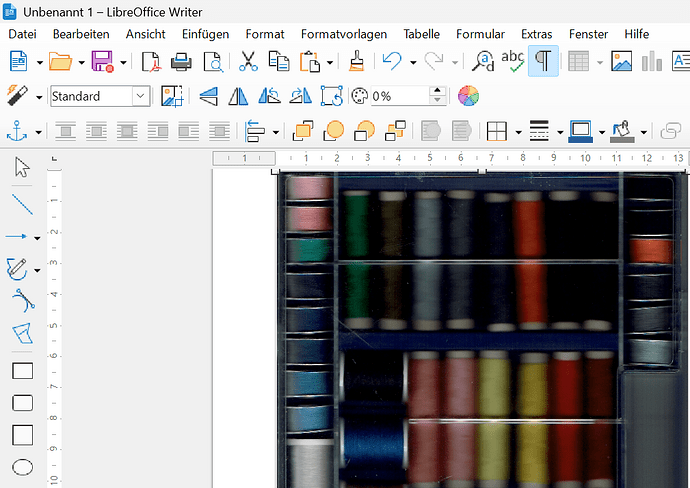Open the Einfügen menu
This screenshot has height=488, width=690.
206,34
